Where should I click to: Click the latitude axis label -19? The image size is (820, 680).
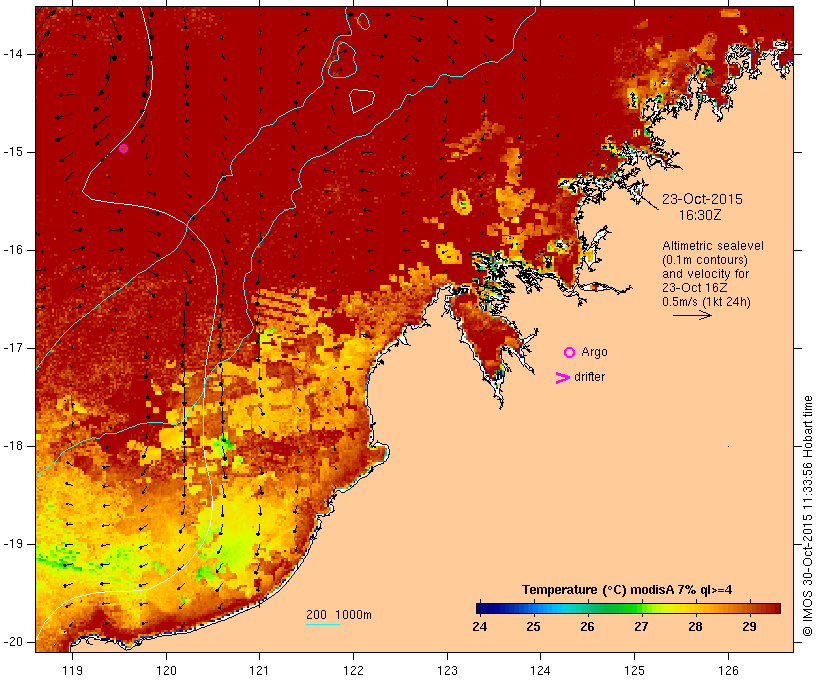(x=13, y=544)
